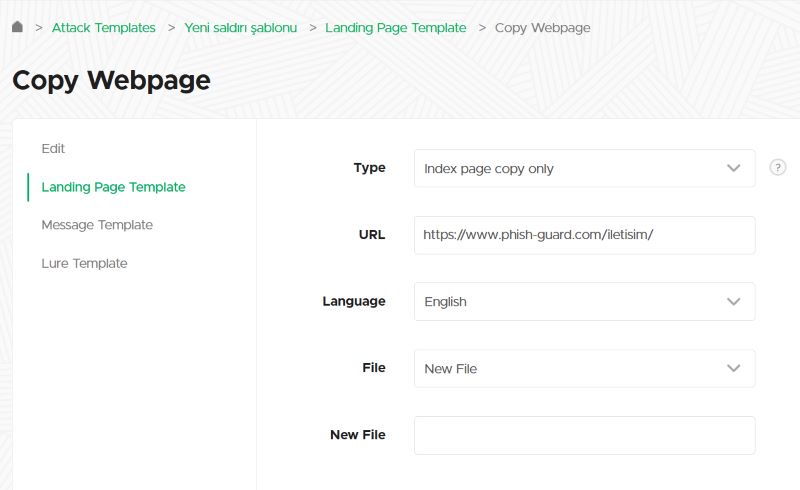Click the Copy Webpage breadcrumb text
Image resolution: width=800 pixels, height=490 pixels.
click(x=542, y=27)
